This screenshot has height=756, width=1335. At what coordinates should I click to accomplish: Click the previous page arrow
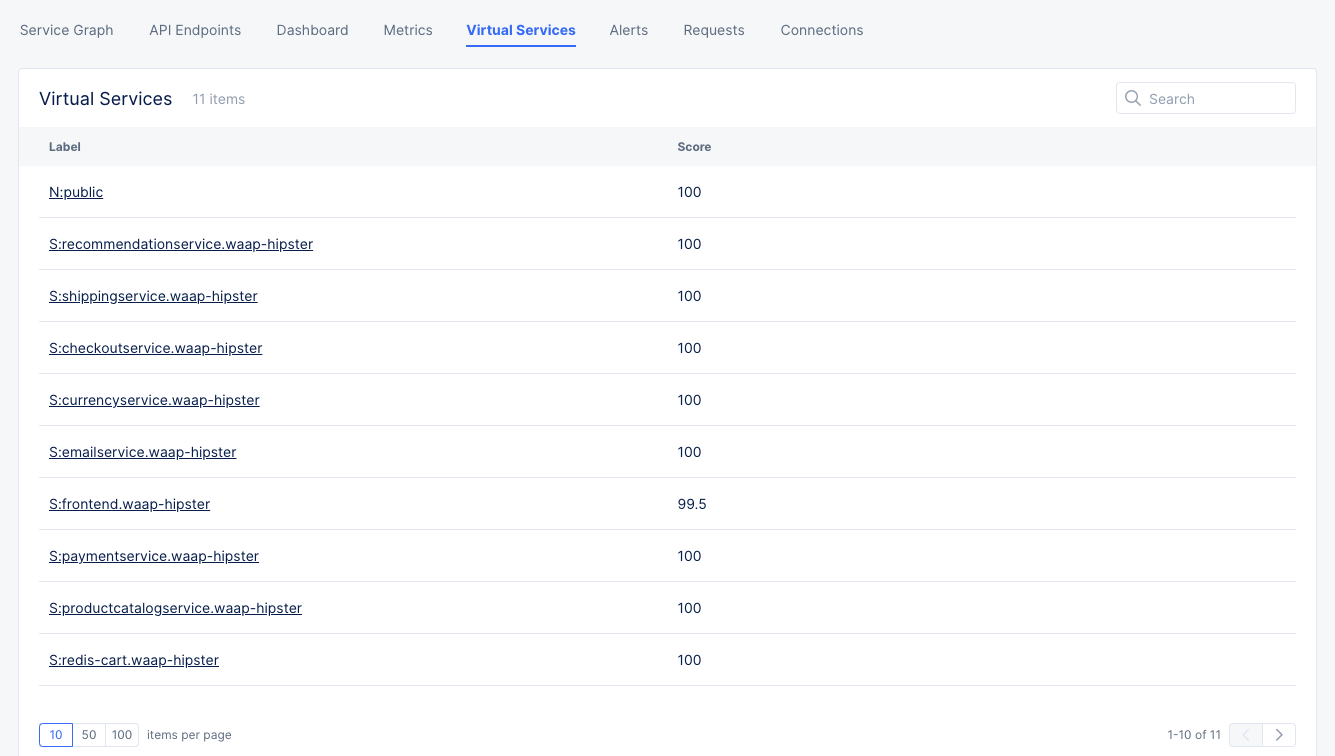[1246, 734]
